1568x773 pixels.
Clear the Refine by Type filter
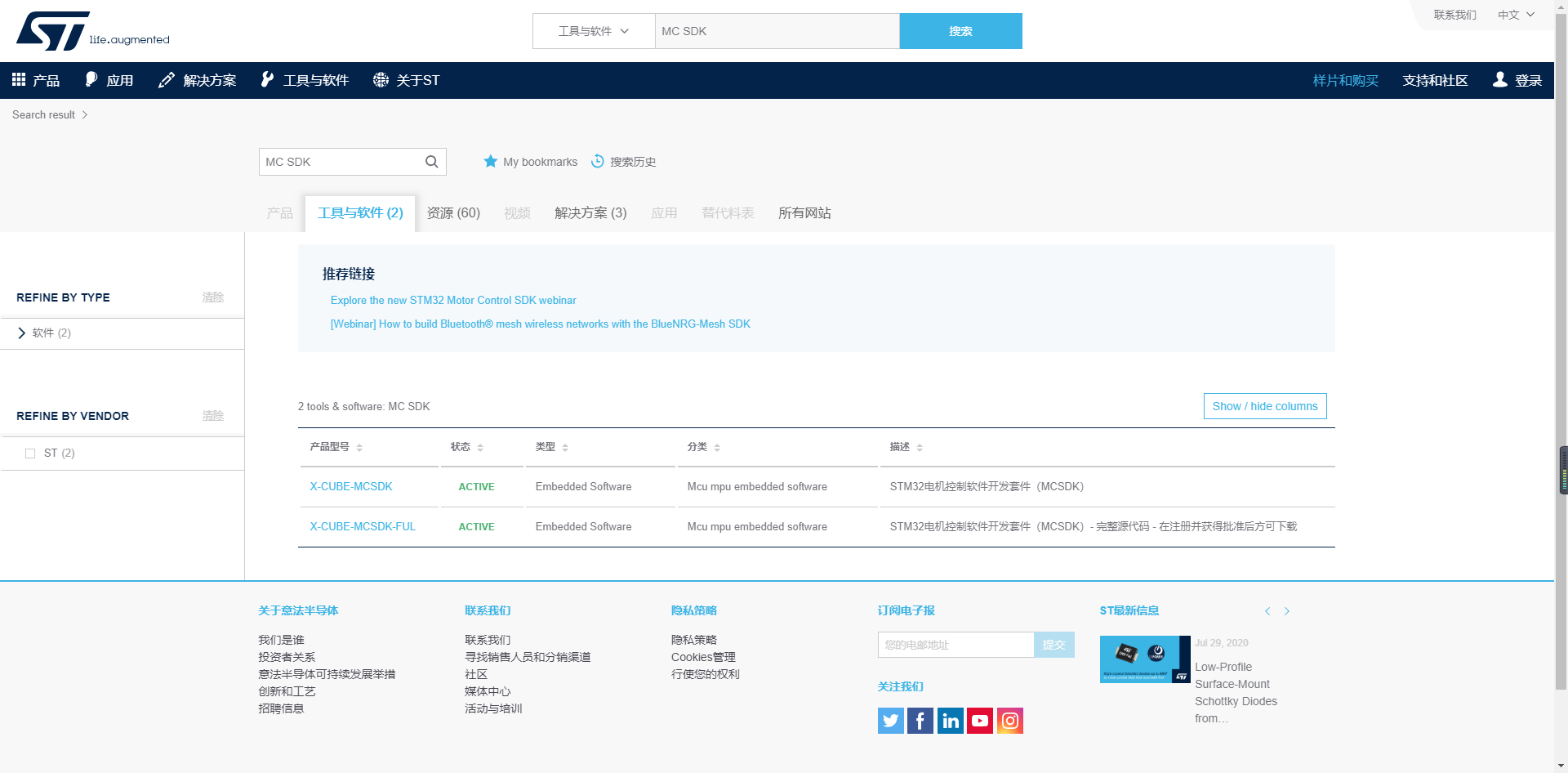213,297
